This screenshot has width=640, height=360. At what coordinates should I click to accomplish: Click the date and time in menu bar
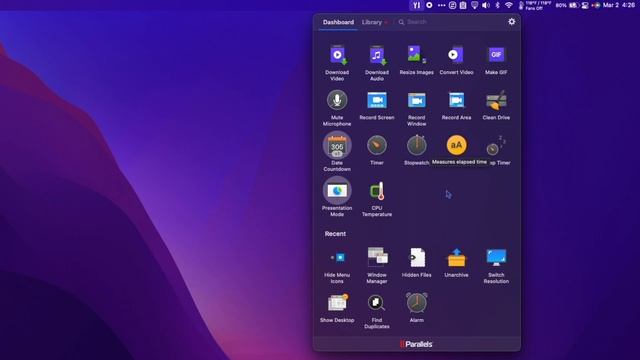(x=619, y=5)
